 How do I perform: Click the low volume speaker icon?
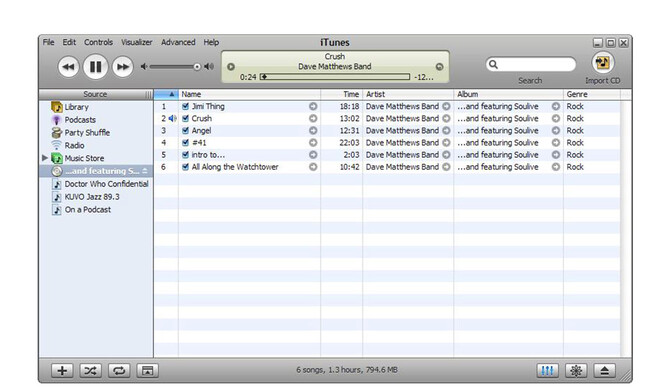pyautogui.click(x=144, y=66)
